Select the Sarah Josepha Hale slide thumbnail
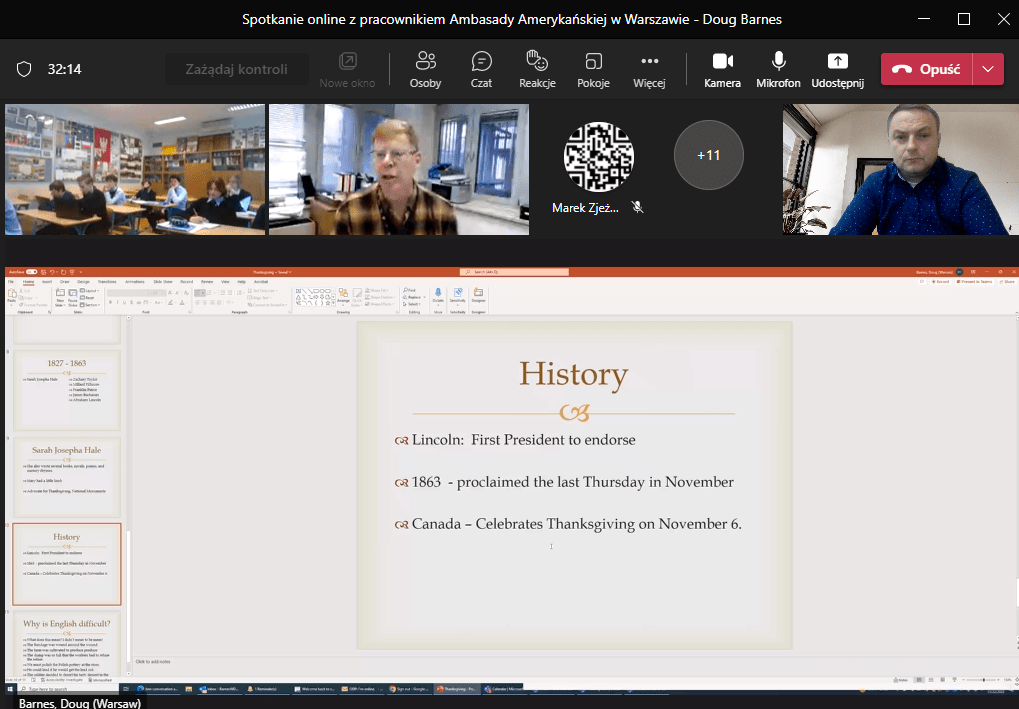Image resolution: width=1019 pixels, height=709 pixels. pyautogui.click(x=67, y=476)
